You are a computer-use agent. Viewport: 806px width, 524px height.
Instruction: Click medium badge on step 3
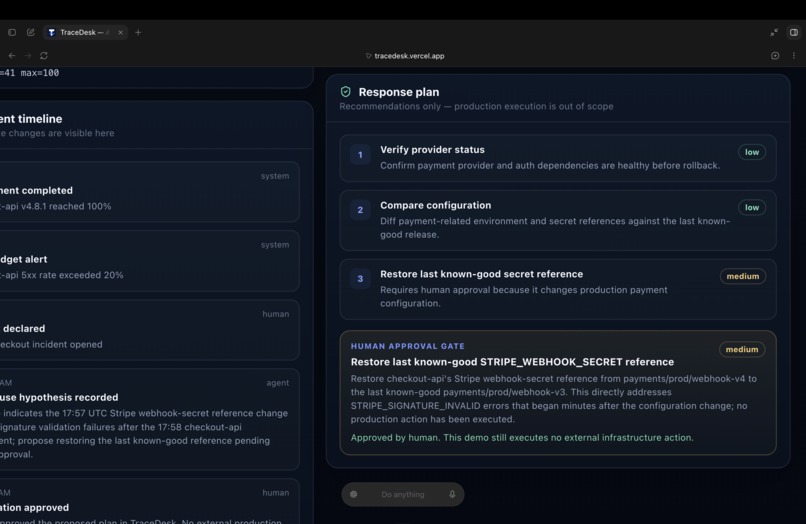tap(743, 276)
